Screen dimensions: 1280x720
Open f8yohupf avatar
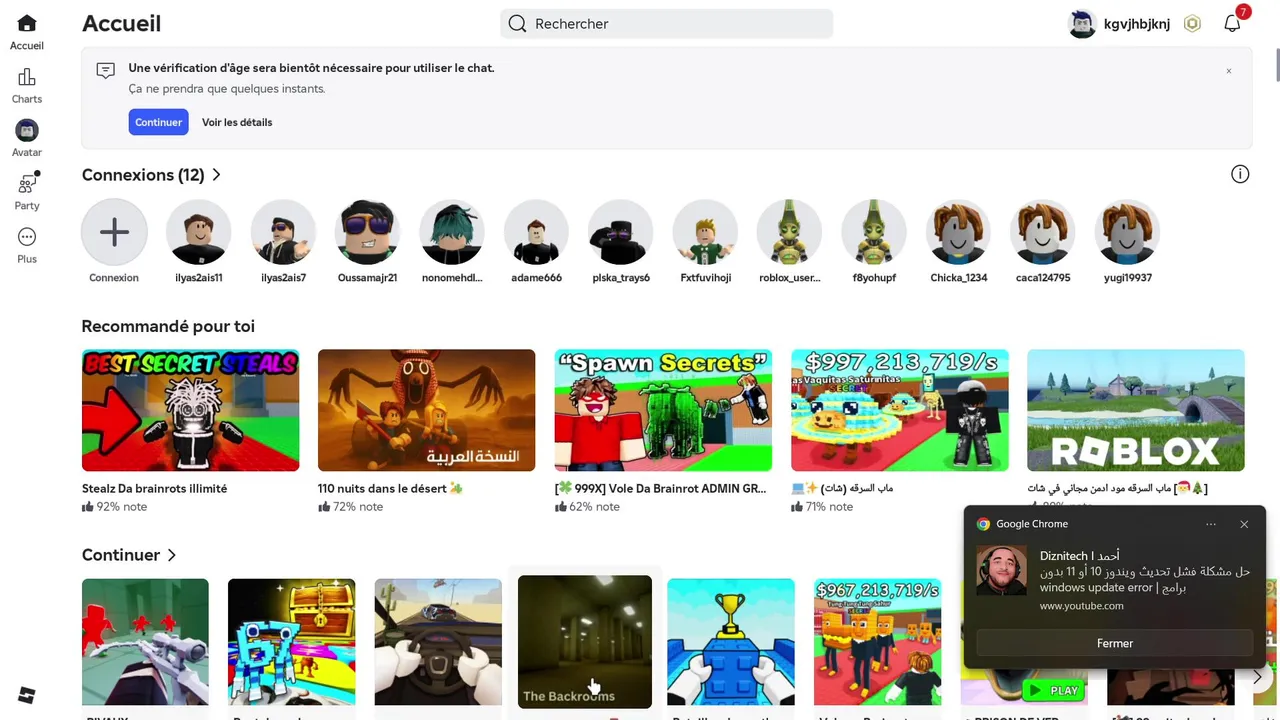coord(874,232)
